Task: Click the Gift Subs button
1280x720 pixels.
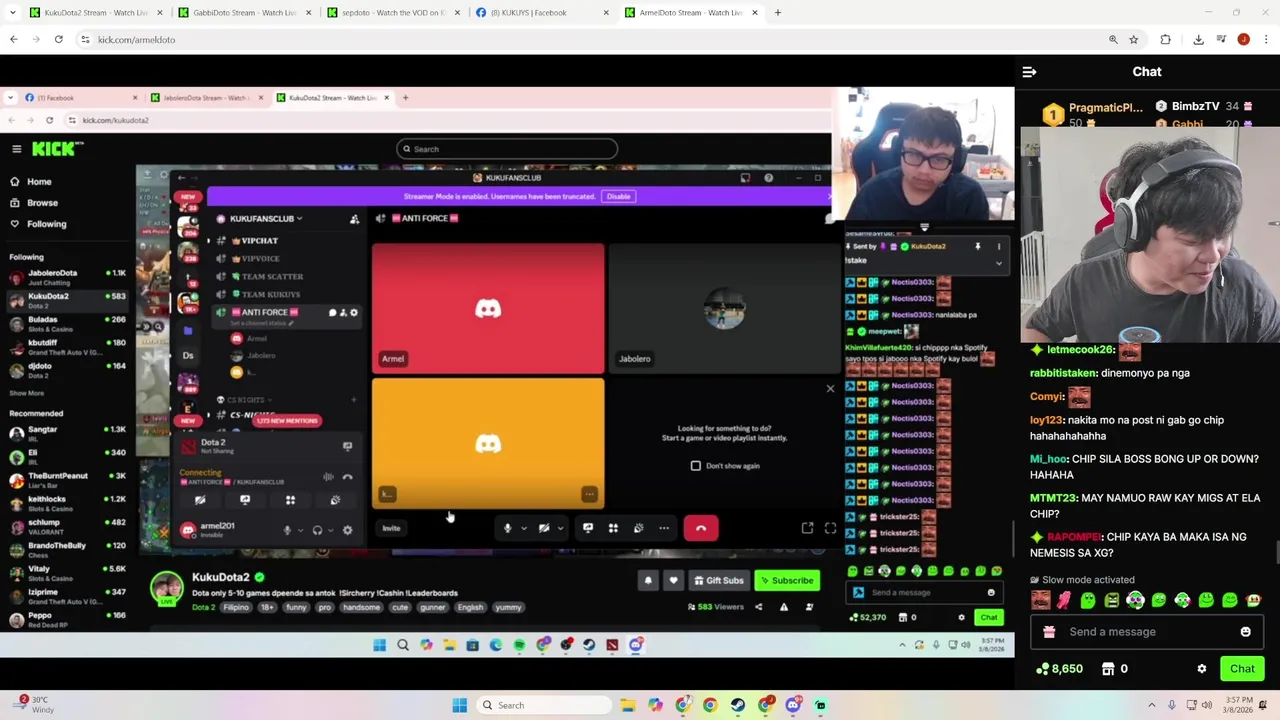Action: (x=717, y=581)
